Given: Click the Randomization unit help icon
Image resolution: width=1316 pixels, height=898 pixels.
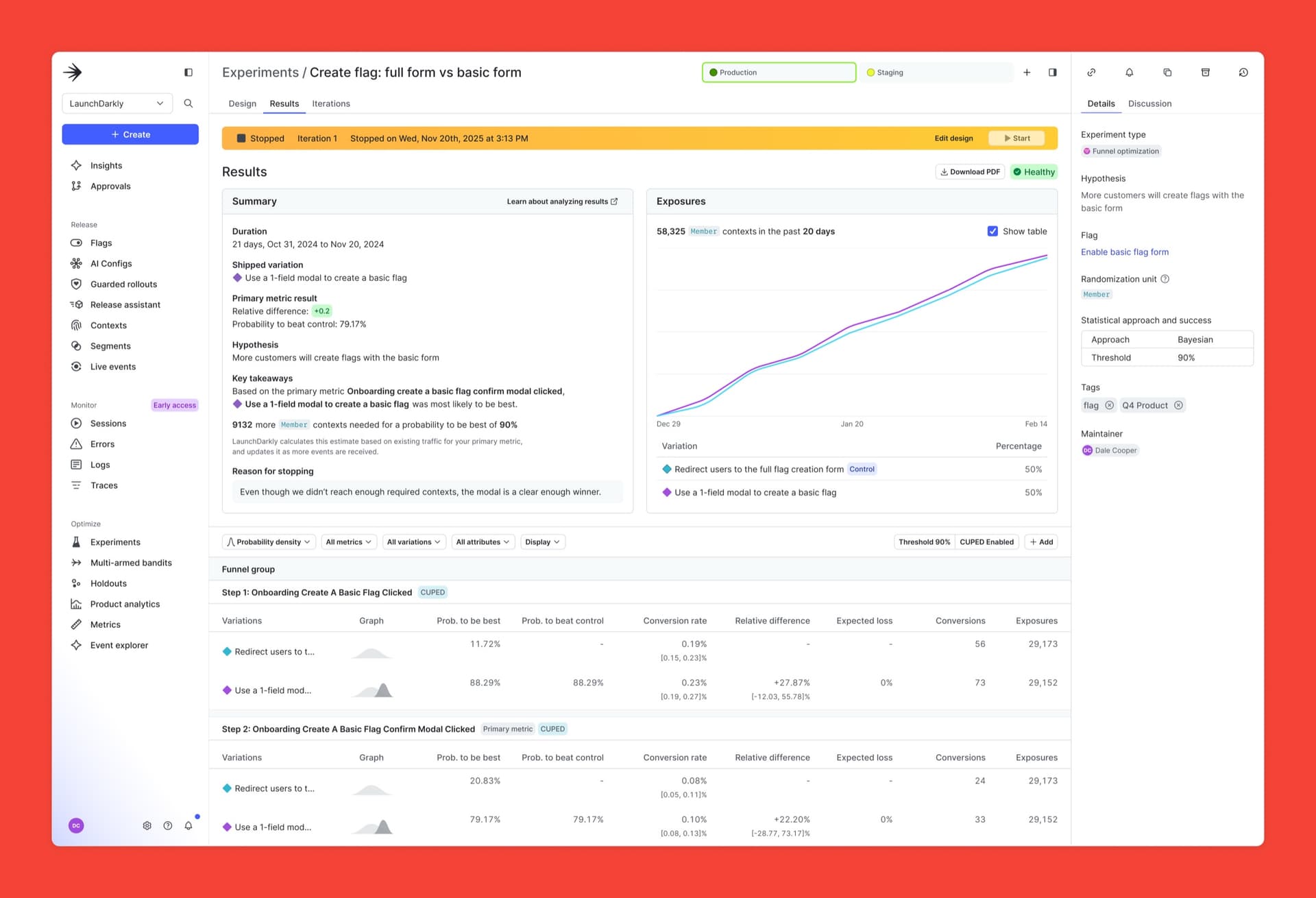Looking at the screenshot, I should pos(1165,279).
